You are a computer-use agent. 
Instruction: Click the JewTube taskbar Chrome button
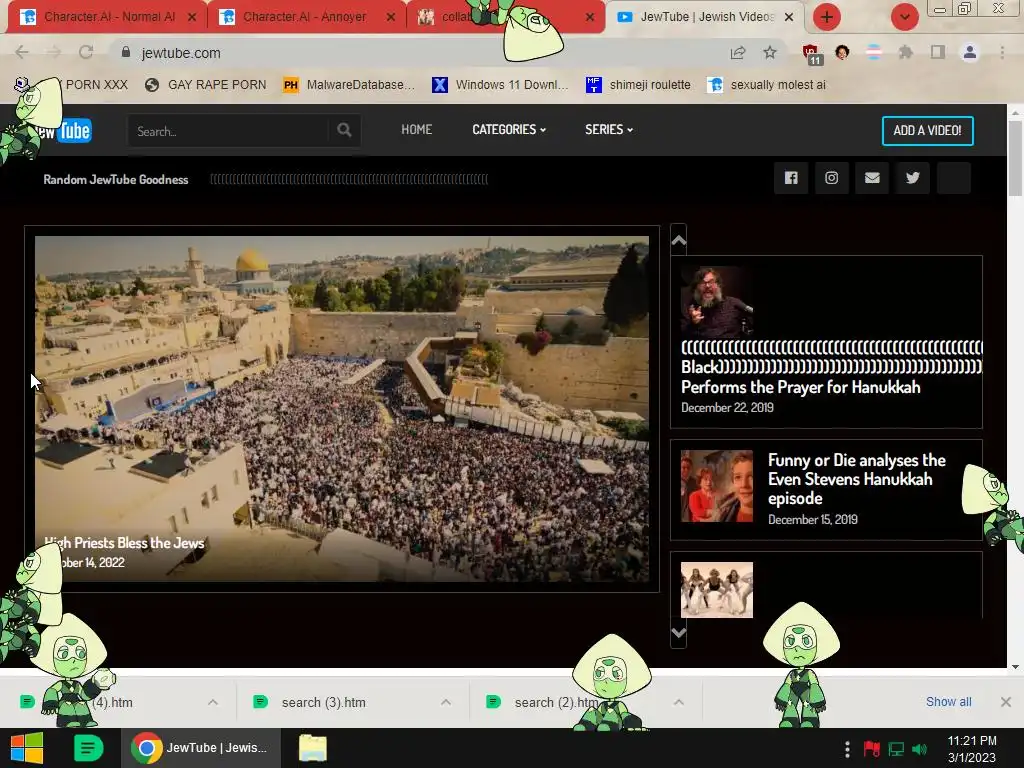pyautogui.click(x=200, y=748)
